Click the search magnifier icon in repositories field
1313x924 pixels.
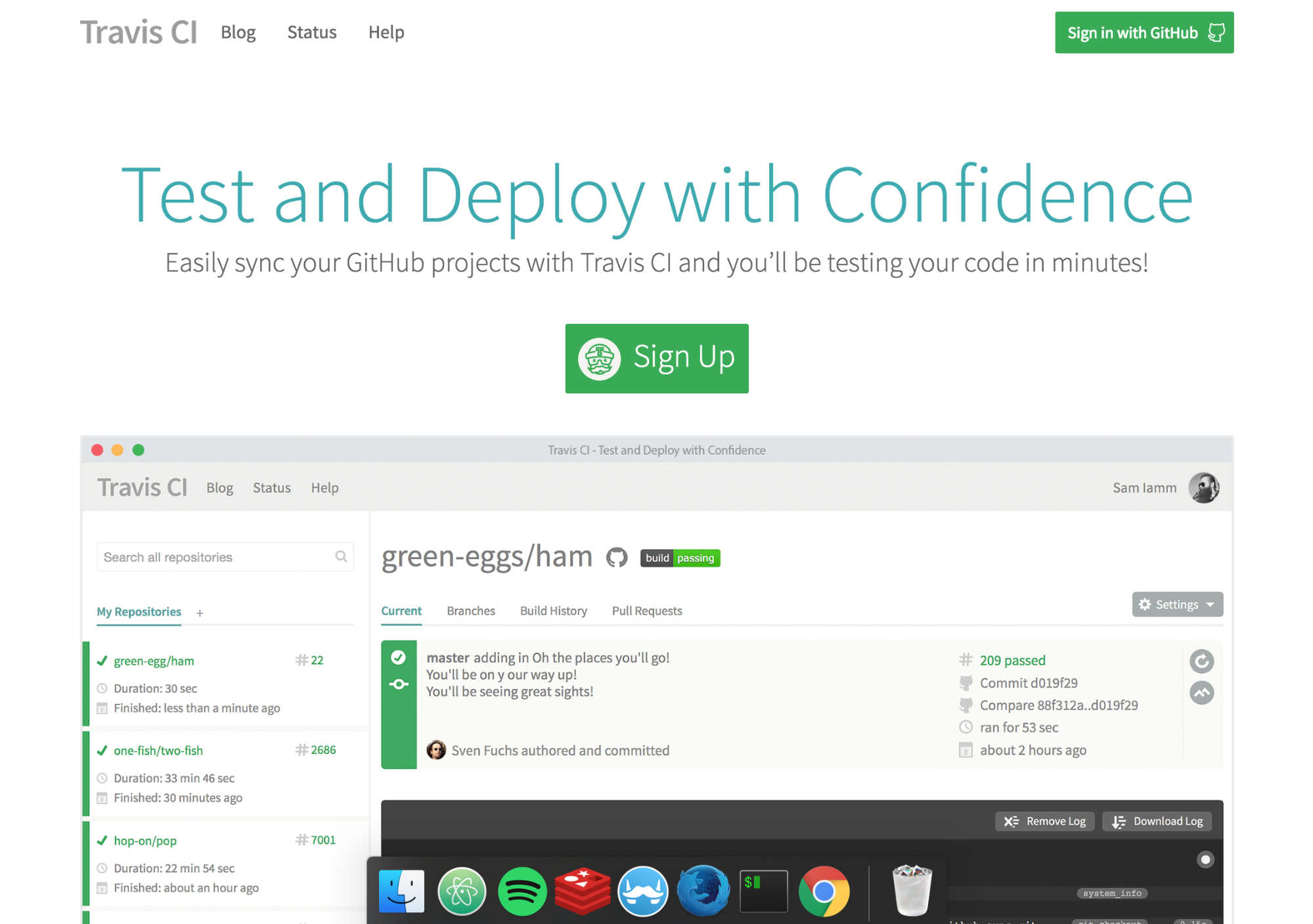341,556
